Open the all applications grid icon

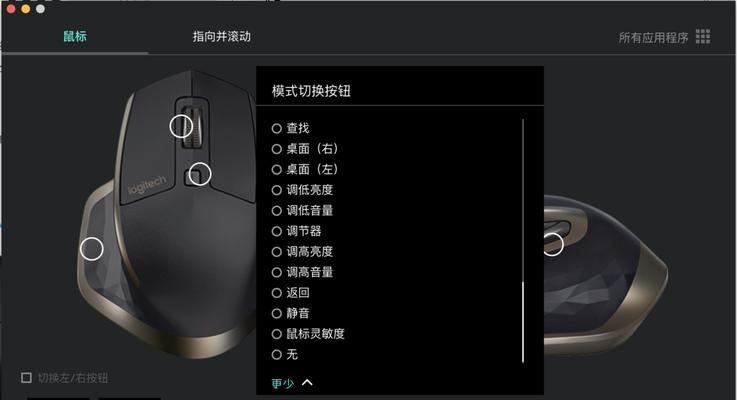[x=703, y=36]
